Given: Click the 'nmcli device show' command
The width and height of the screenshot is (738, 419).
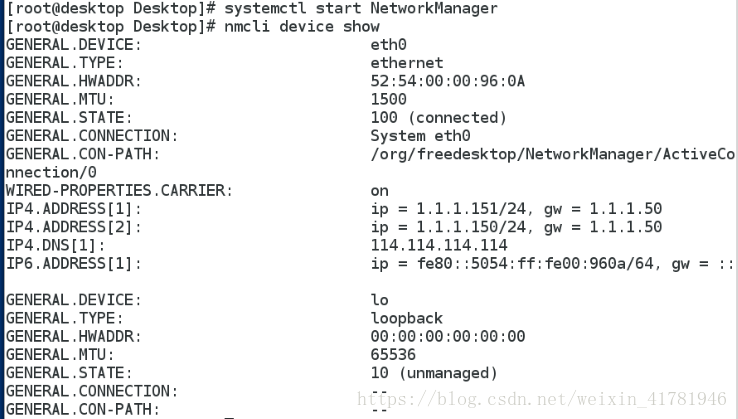Looking at the screenshot, I should click(302, 26).
